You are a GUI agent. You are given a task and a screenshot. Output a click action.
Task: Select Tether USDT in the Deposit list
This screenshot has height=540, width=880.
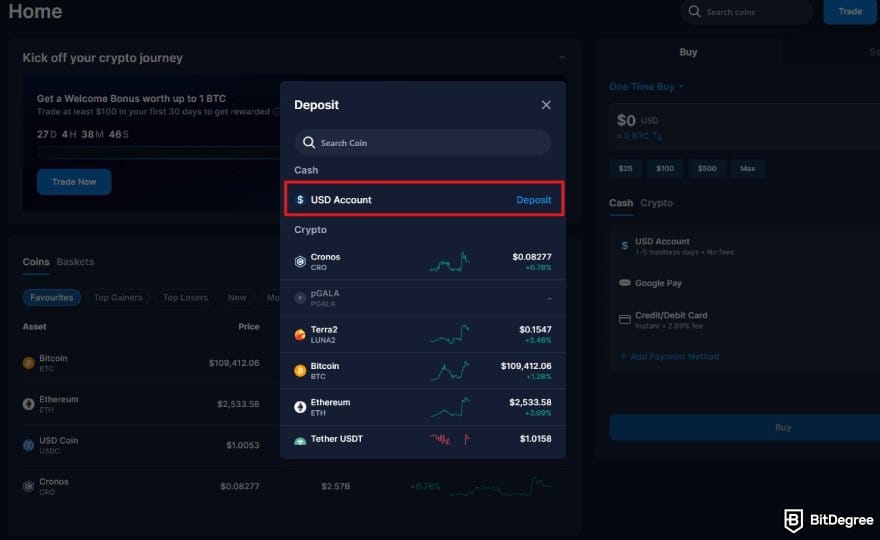click(423, 441)
